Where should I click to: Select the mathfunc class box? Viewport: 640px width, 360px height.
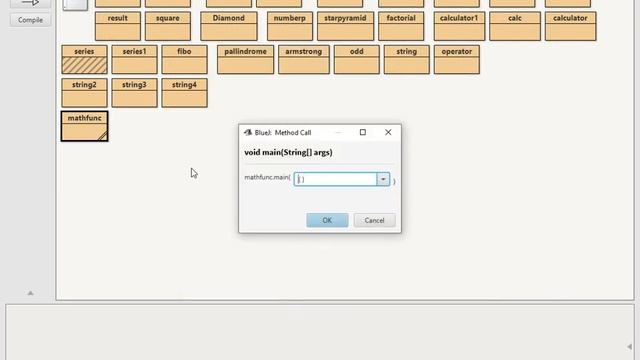(84, 126)
